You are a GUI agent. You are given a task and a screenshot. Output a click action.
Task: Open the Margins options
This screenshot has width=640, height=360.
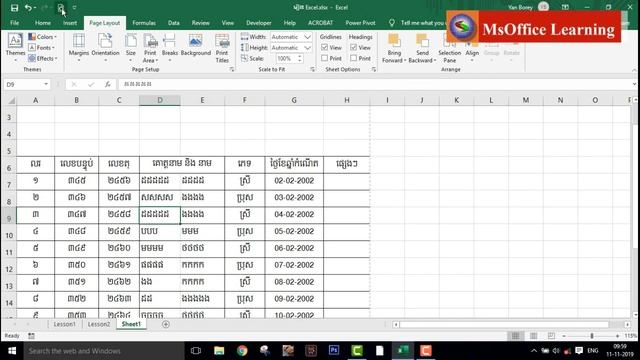(78, 48)
